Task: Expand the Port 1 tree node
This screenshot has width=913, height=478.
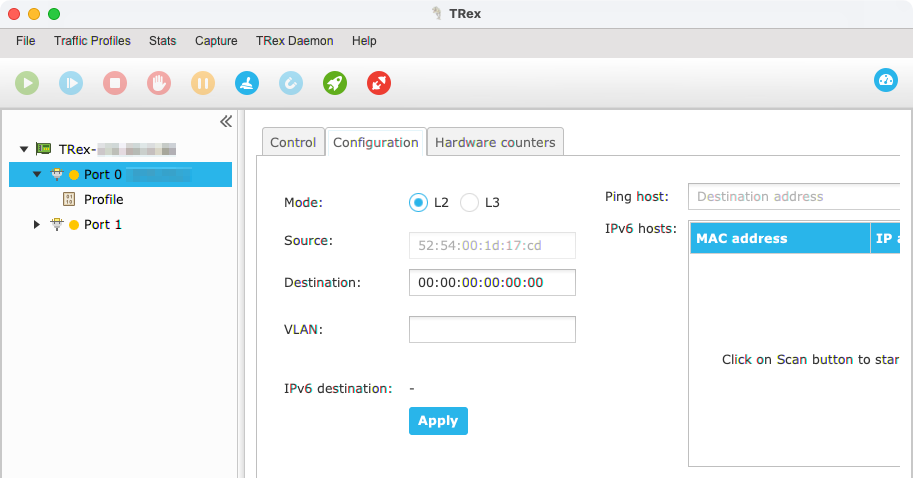Action: (37, 224)
